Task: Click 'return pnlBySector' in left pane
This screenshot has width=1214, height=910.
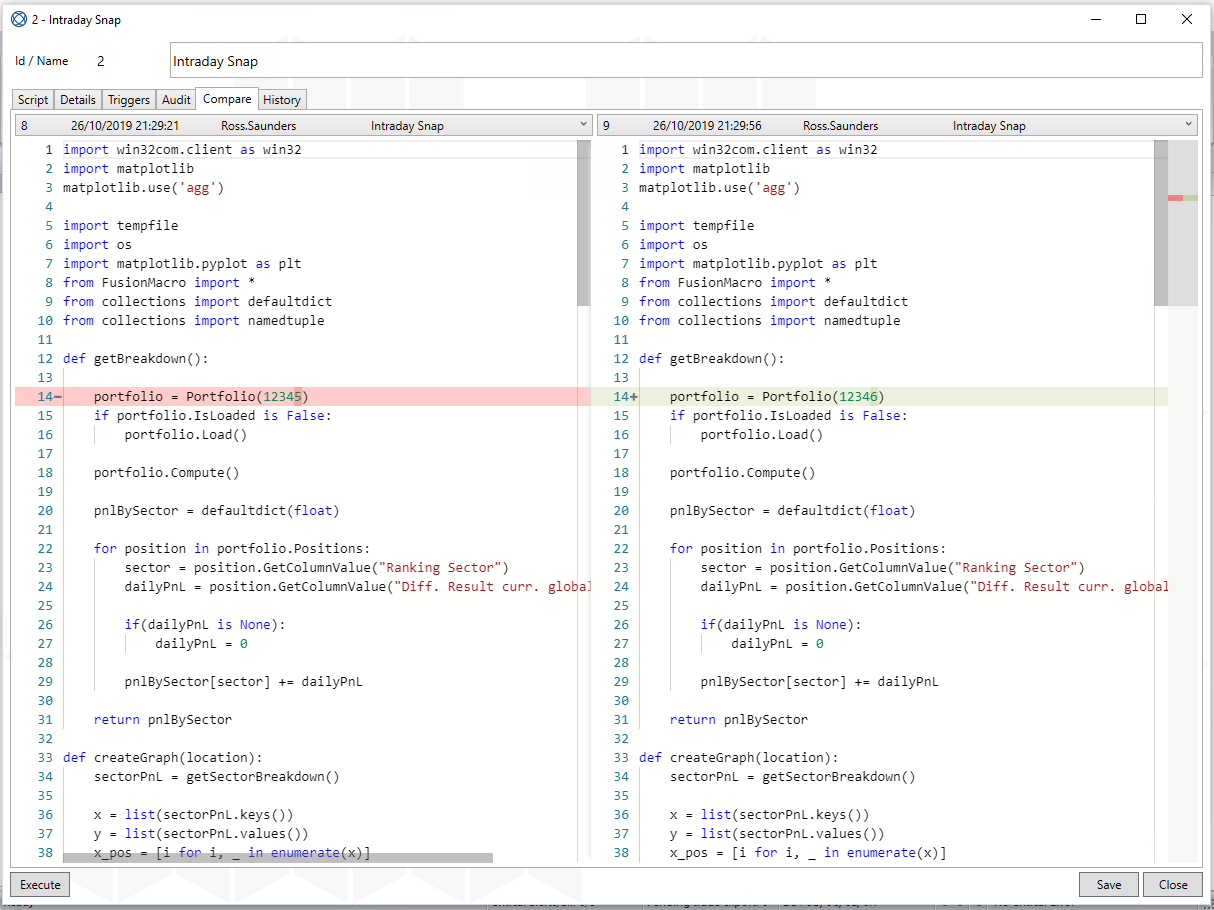Action: [163, 720]
